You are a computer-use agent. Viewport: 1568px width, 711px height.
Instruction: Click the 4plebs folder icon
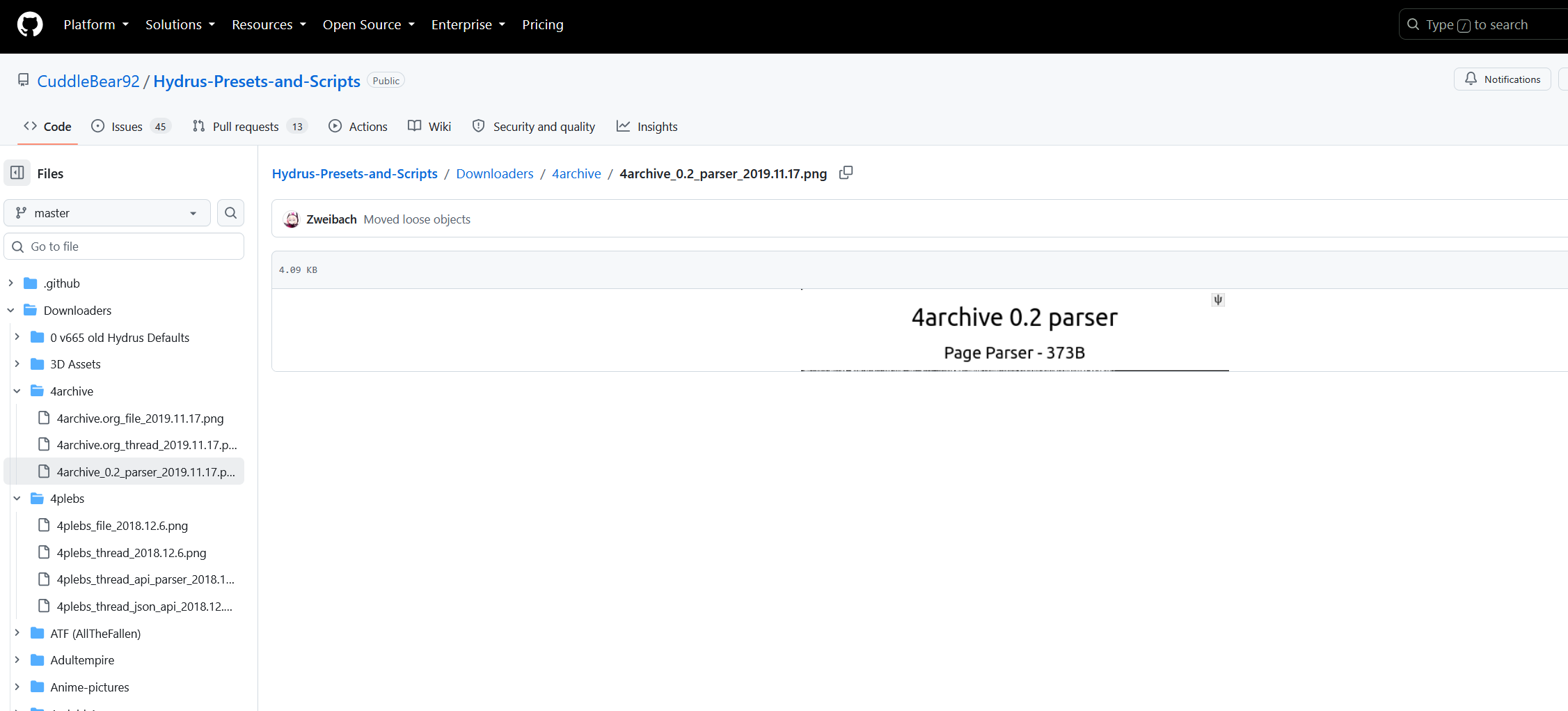click(38, 499)
